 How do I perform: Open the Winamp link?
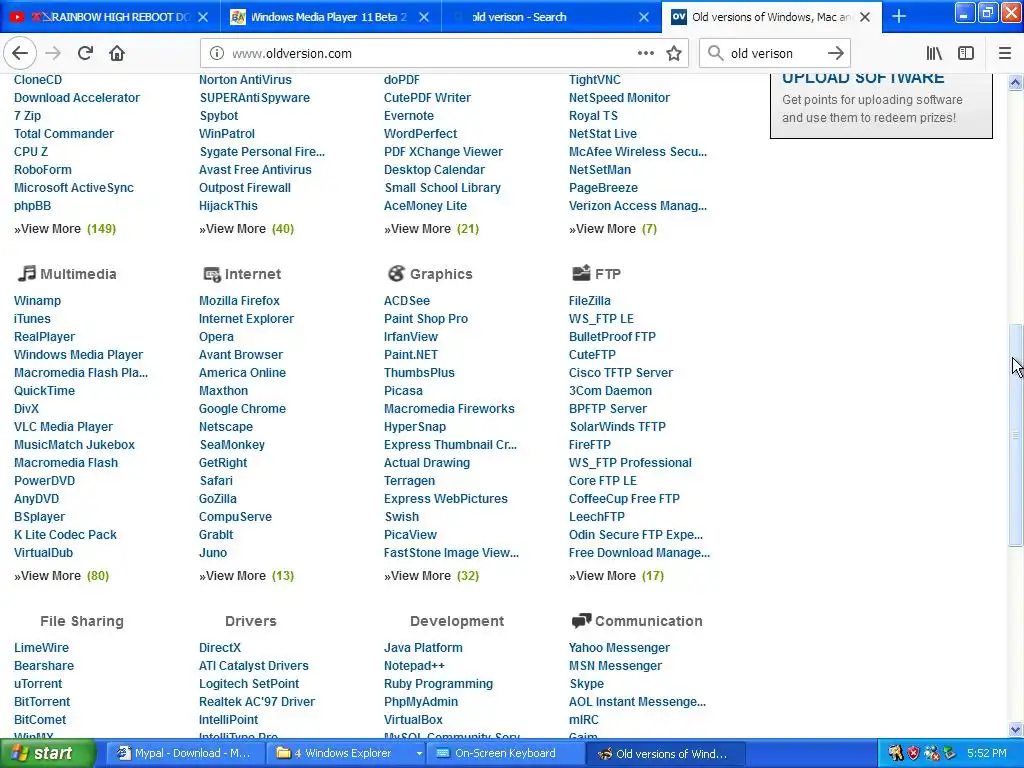[x=37, y=300]
